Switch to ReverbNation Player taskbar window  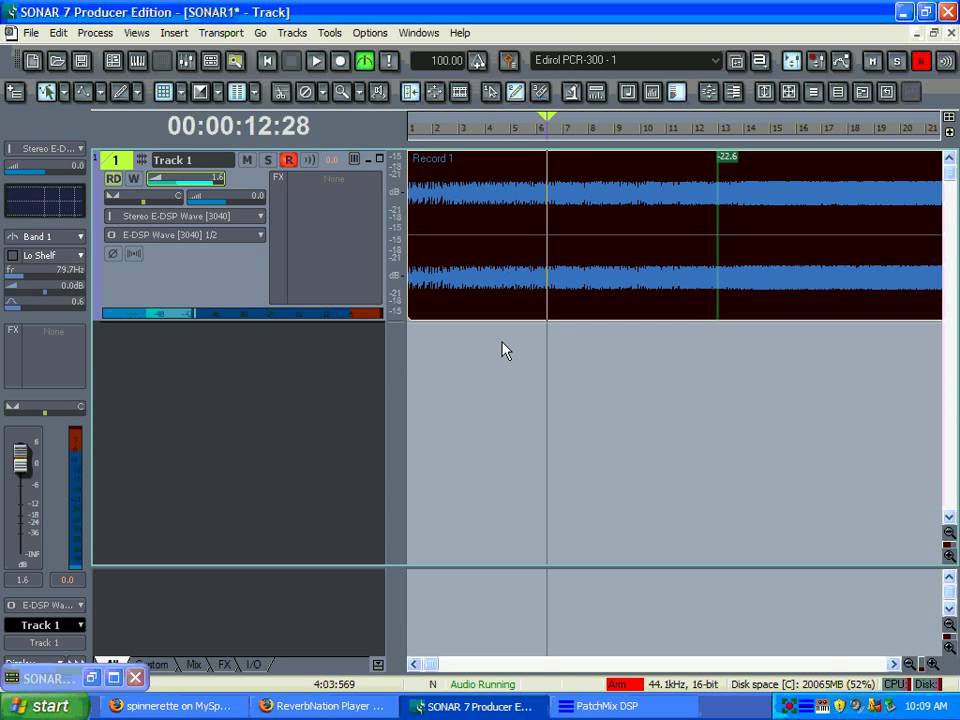323,706
